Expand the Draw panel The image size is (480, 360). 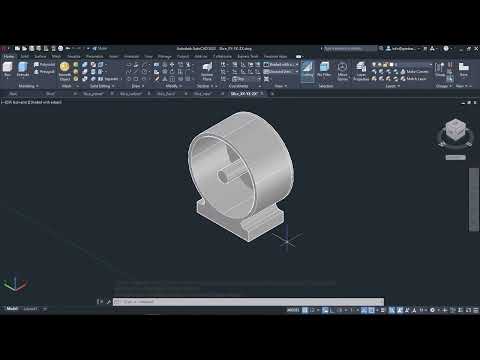pos(137,86)
